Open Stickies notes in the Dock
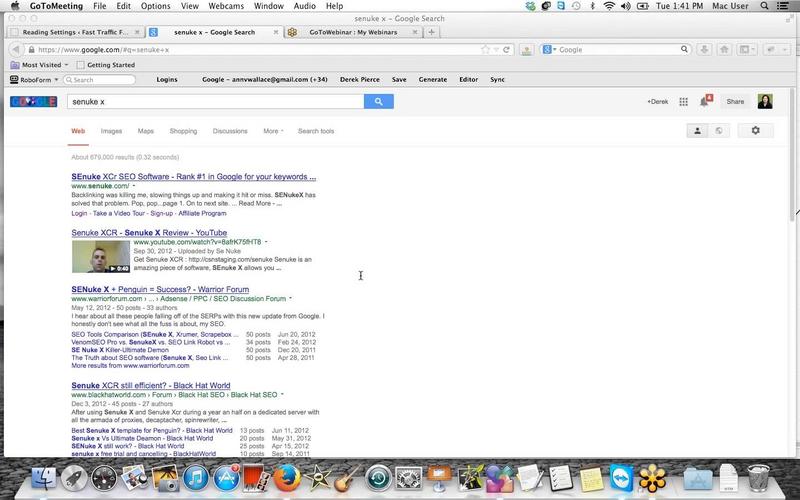The width and height of the screenshot is (800, 500). coord(591,480)
